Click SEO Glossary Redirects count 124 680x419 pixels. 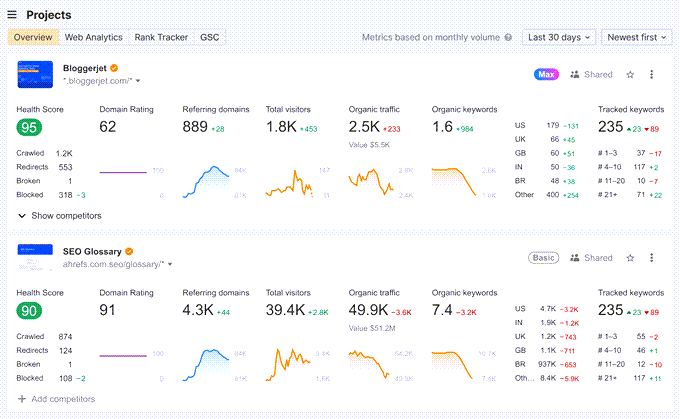[x=65, y=350]
